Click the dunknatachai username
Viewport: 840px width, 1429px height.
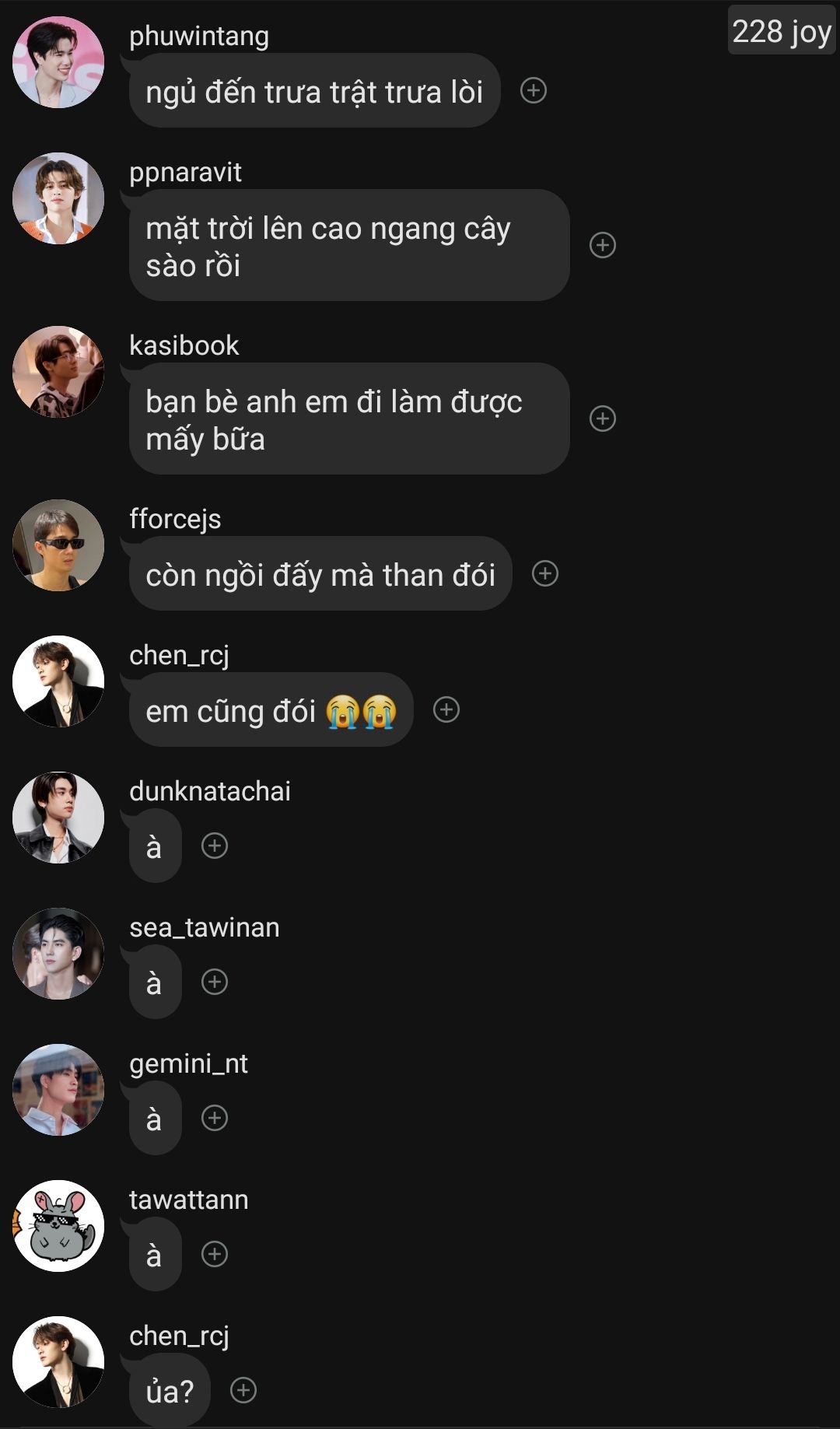210,791
